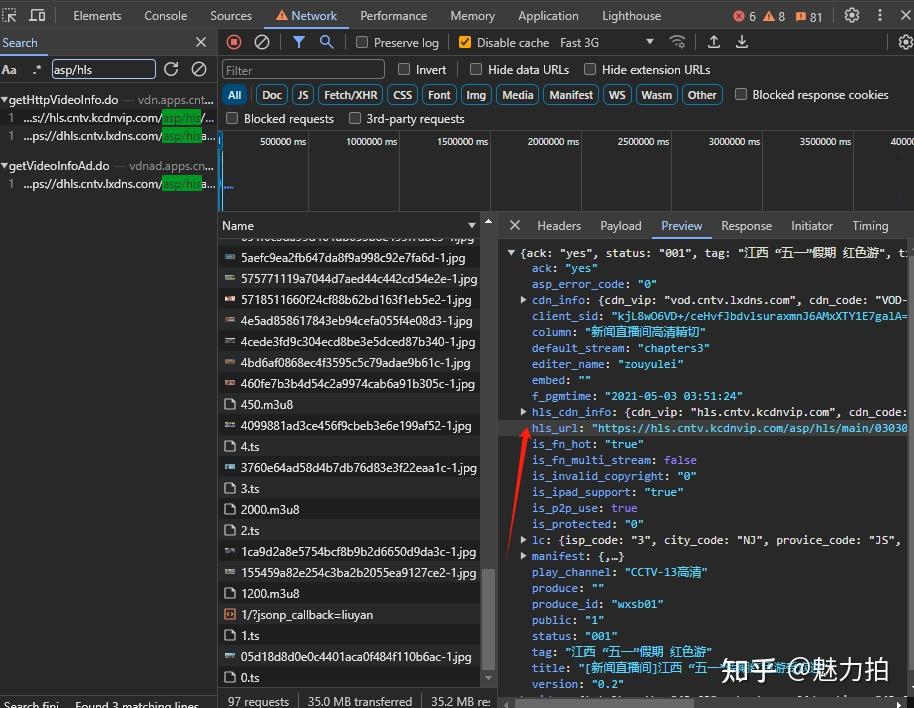Expand the lc JSON node
Viewport: 914px width, 708px height.
pyautogui.click(x=523, y=540)
